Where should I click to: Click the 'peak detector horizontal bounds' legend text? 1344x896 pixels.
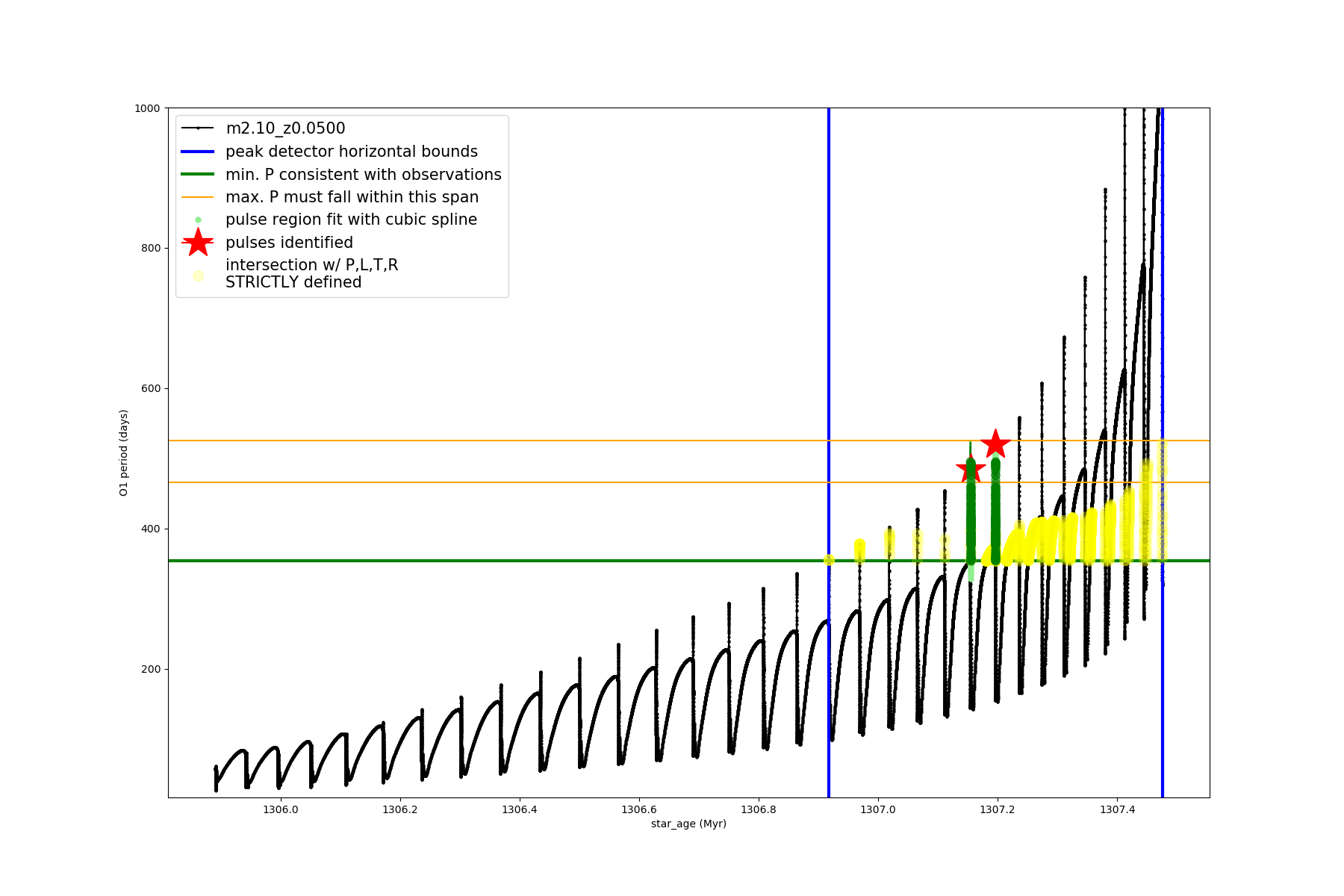point(352,152)
